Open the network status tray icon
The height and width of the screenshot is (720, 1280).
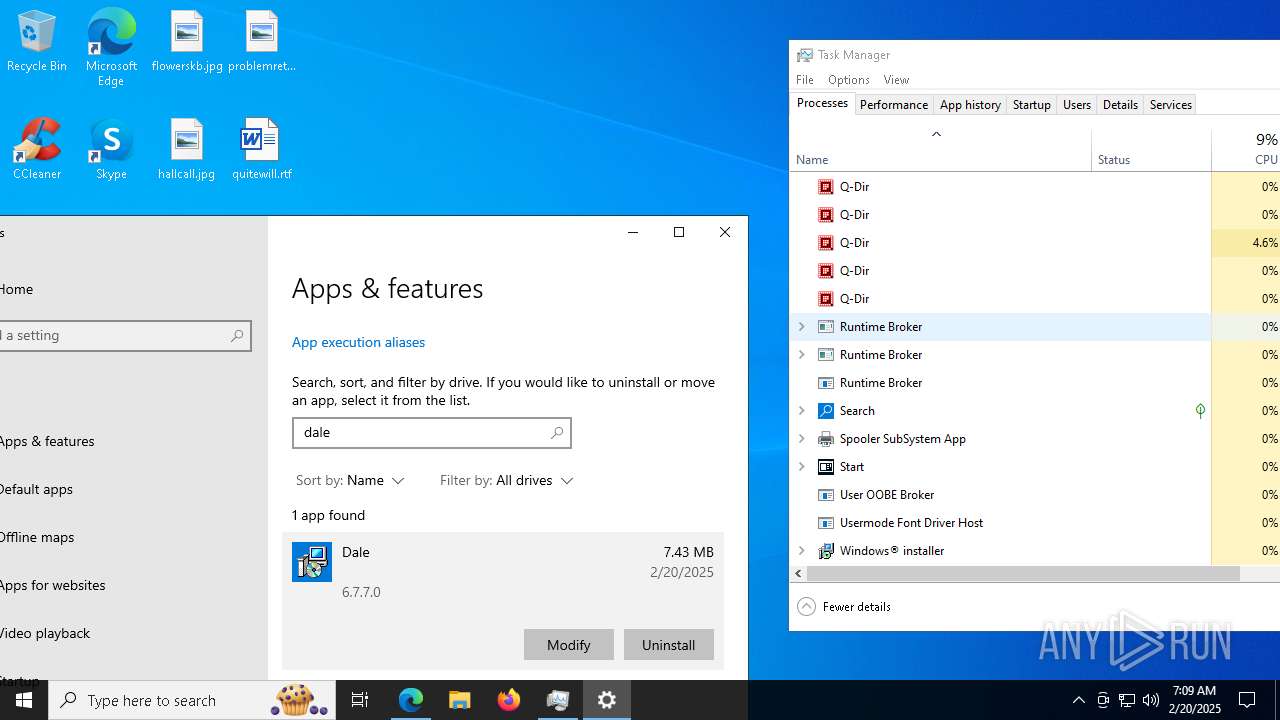point(1127,700)
